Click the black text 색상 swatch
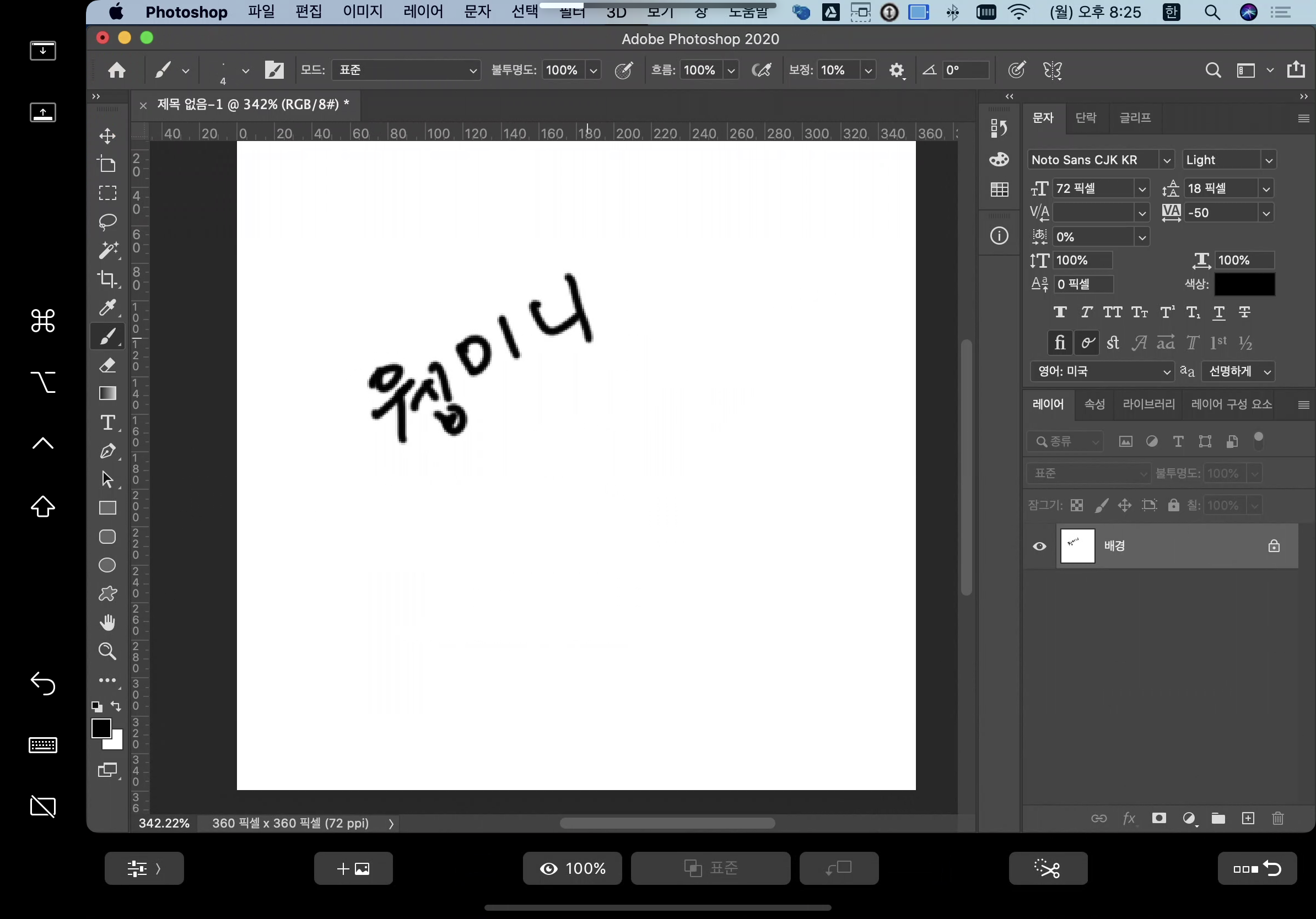Screen dimensions: 1316x919 pyautogui.click(x=1244, y=284)
